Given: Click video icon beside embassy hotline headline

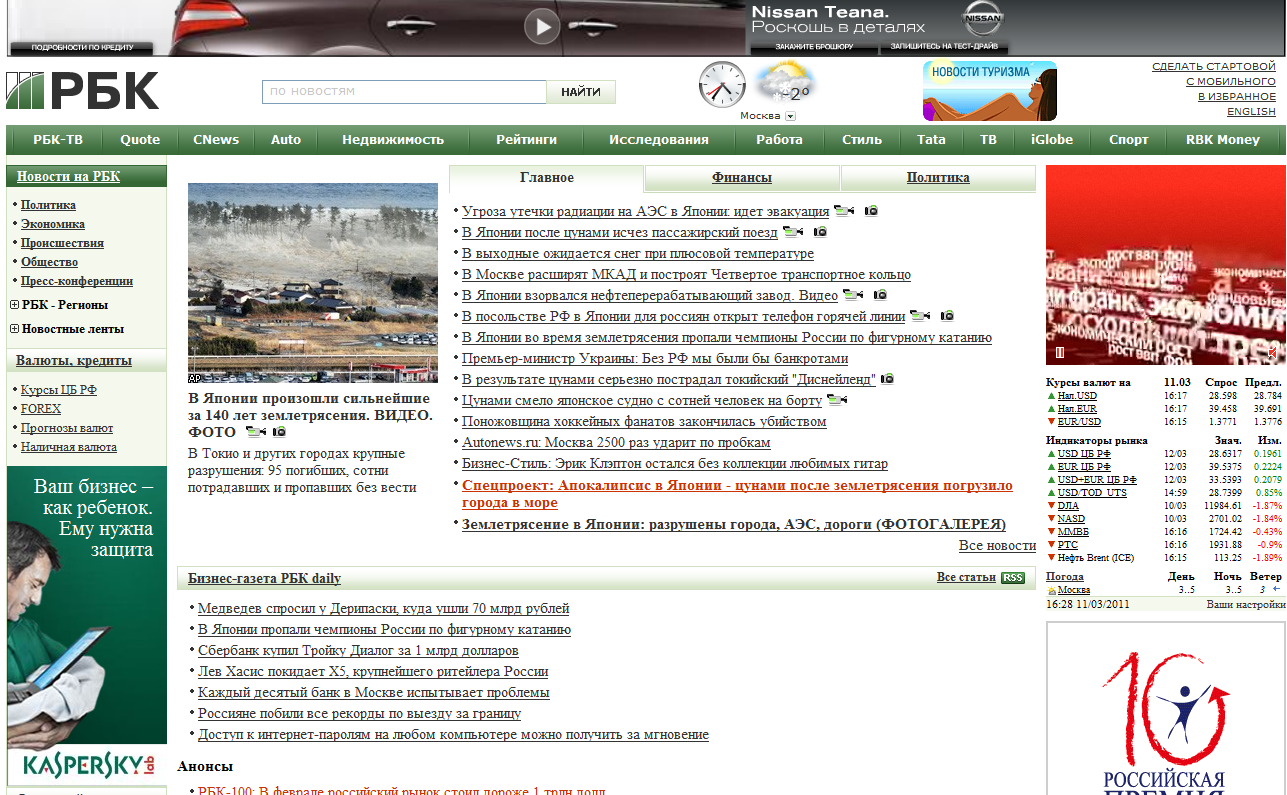Looking at the screenshot, I should point(920,316).
